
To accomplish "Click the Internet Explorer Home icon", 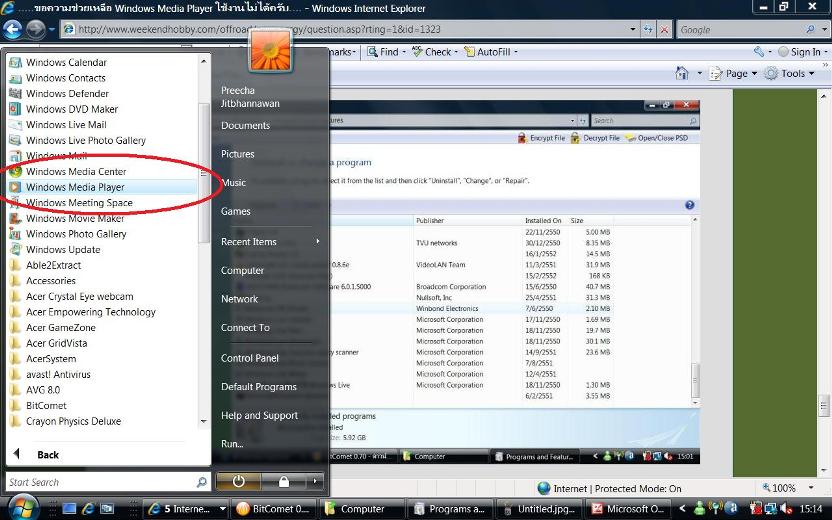I will 682,73.
